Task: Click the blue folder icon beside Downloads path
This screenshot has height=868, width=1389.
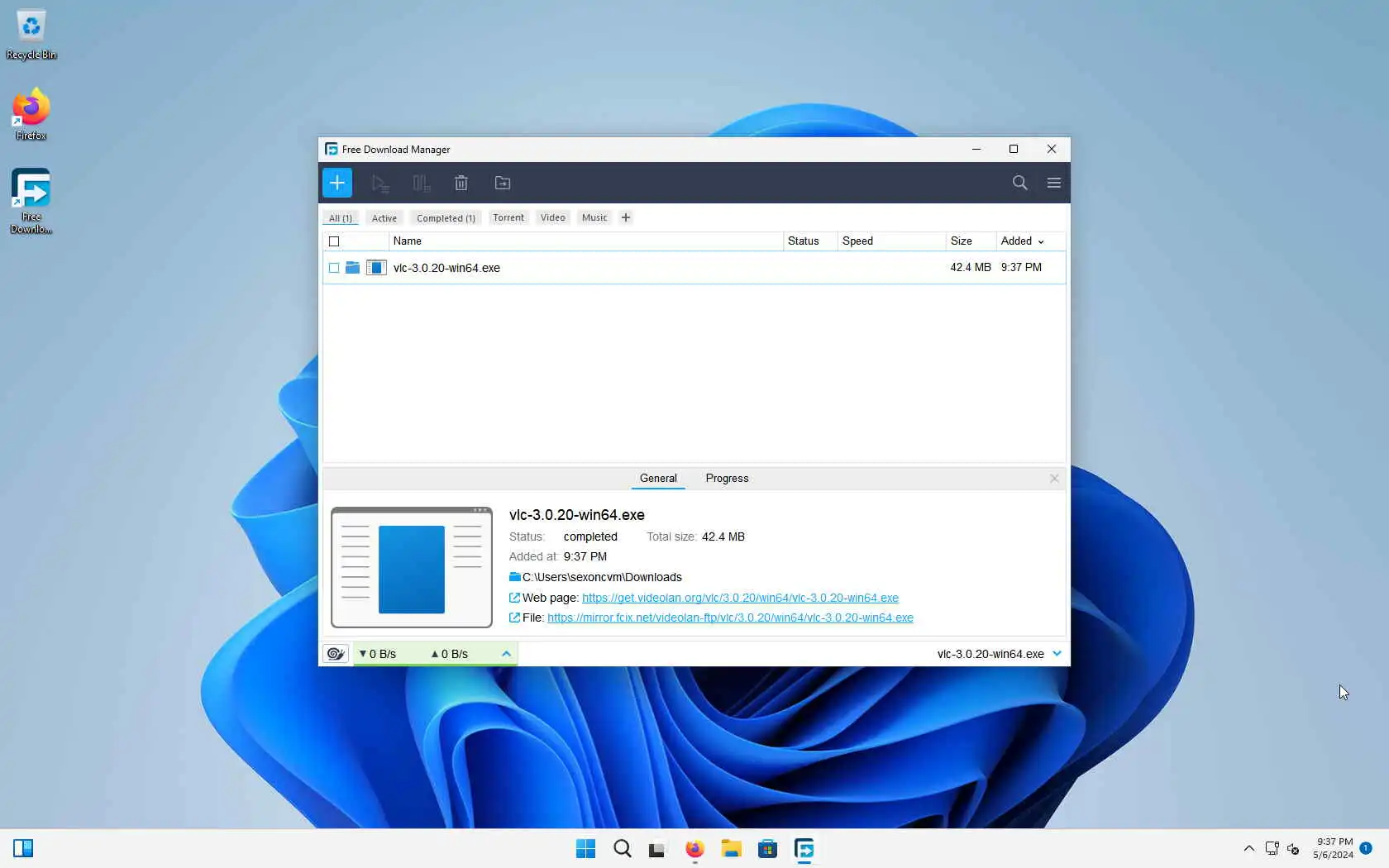Action: coord(515,577)
